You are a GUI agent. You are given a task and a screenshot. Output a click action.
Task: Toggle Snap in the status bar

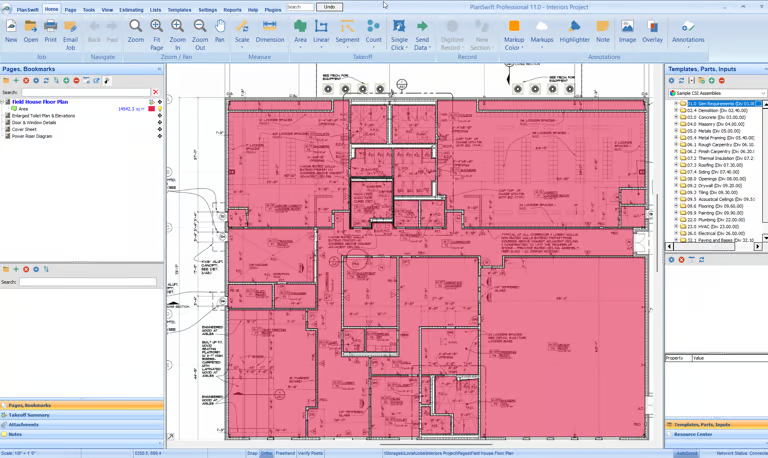click(252, 453)
